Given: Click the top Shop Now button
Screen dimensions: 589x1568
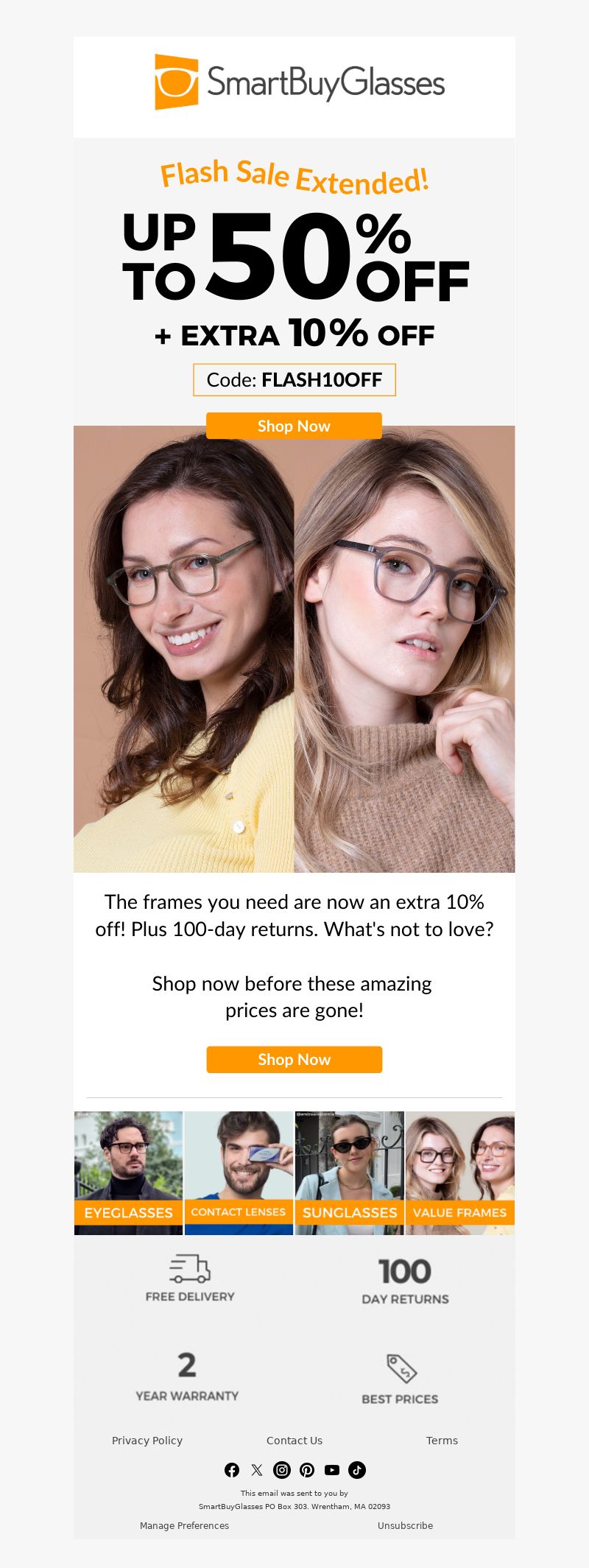Looking at the screenshot, I should (x=294, y=426).
